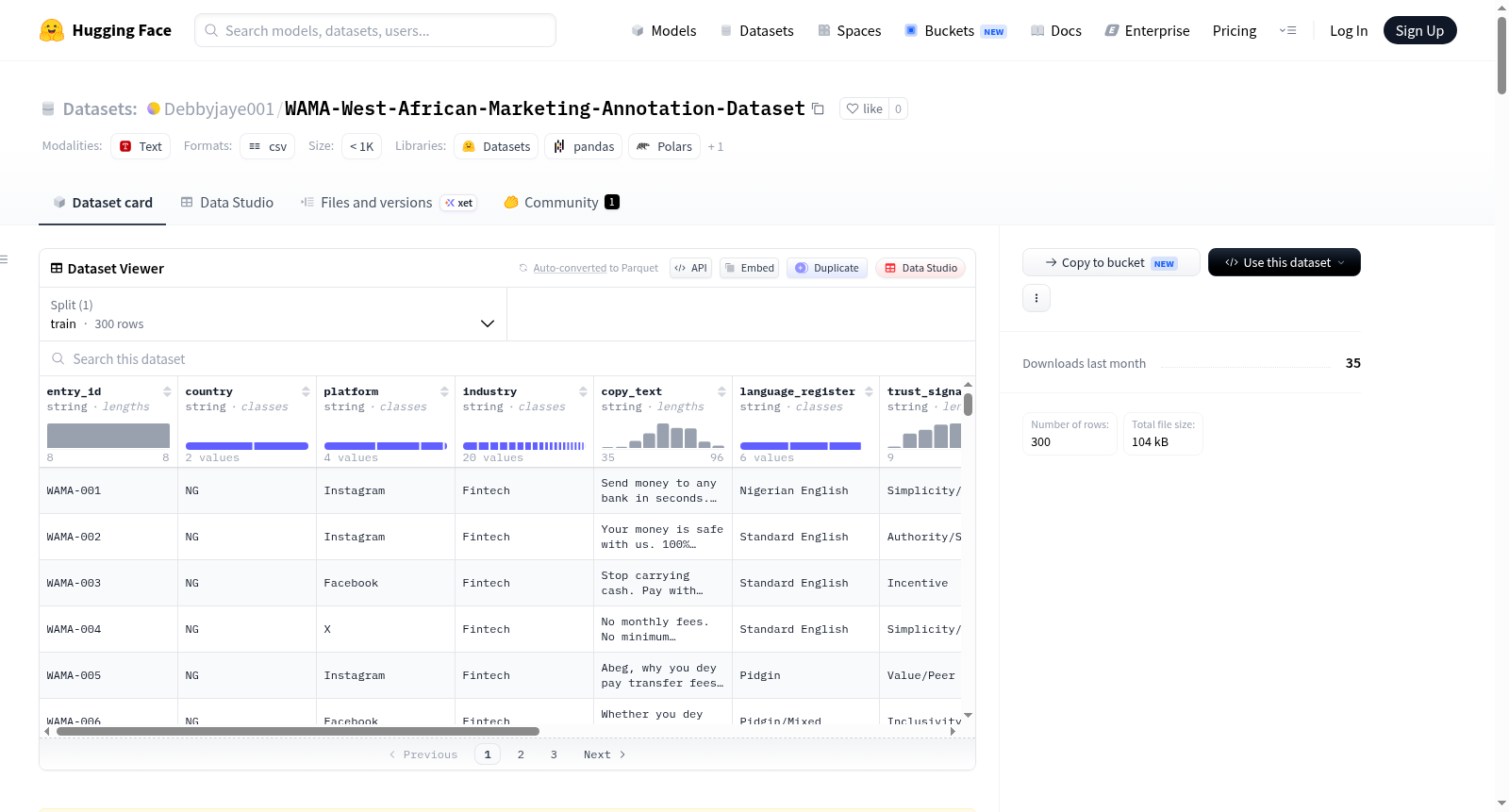Jump to page 3 of the table
The width and height of the screenshot is (1509, 812).
554,754
